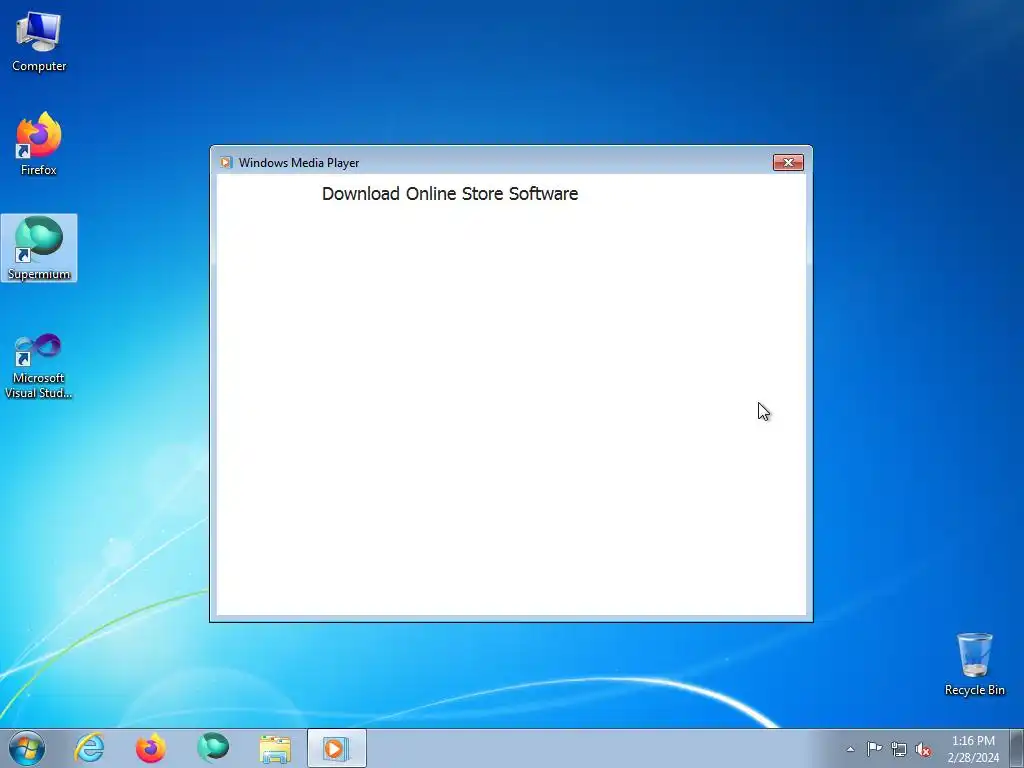1024x768 pixels.
Task: Launch Internet Explorer from the taskbar
Action: click(x=89, y=748)
